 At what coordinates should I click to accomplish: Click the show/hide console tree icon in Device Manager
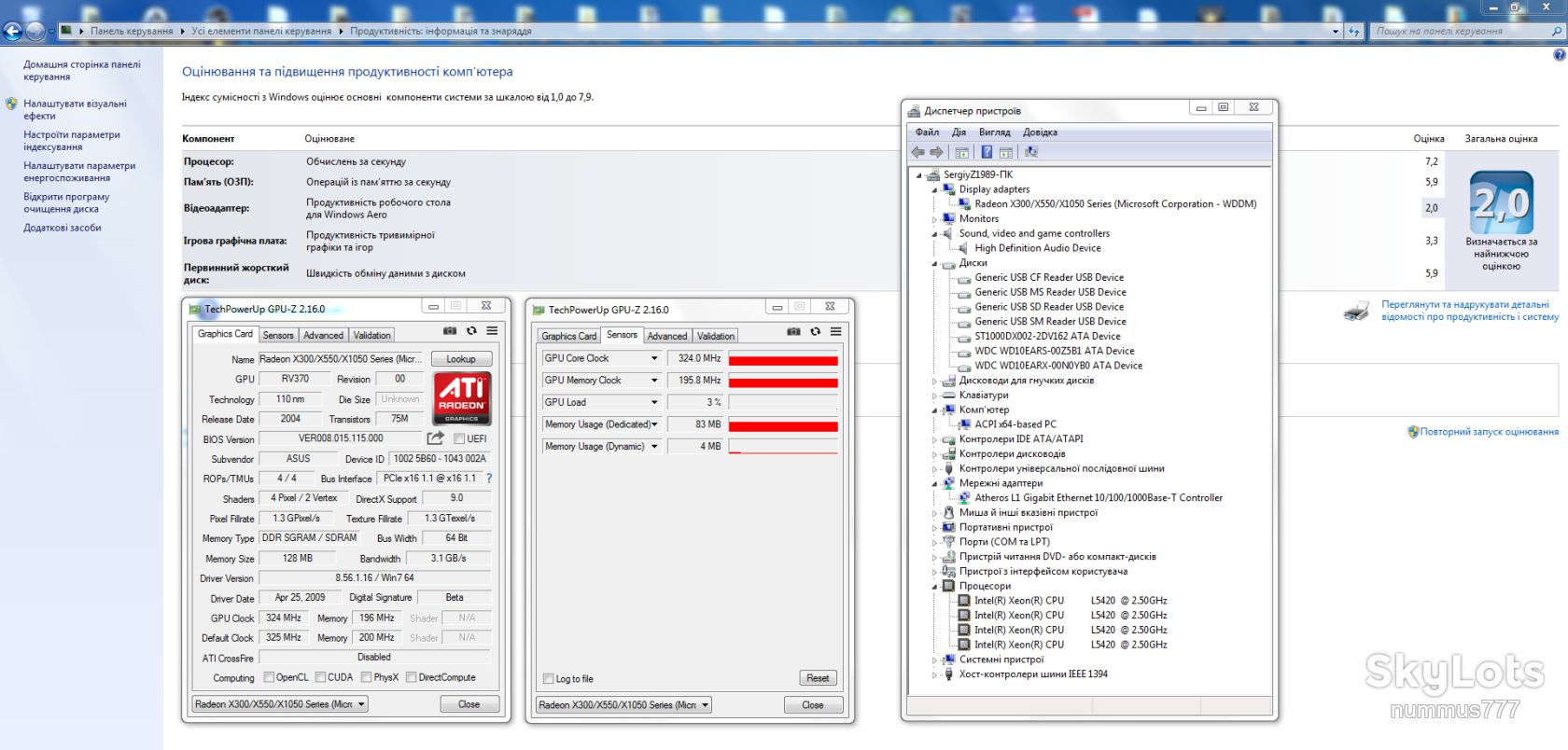coord(961,152)
